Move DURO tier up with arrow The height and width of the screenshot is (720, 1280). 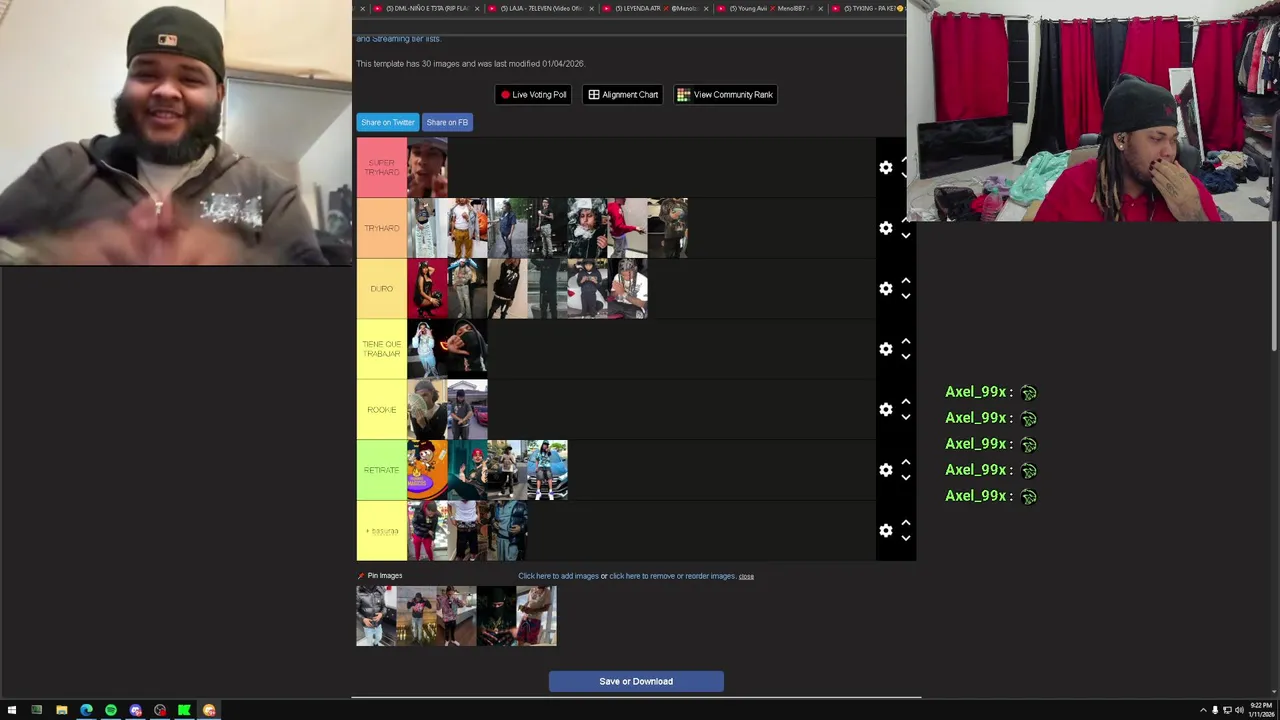click(x=906, y=281)
